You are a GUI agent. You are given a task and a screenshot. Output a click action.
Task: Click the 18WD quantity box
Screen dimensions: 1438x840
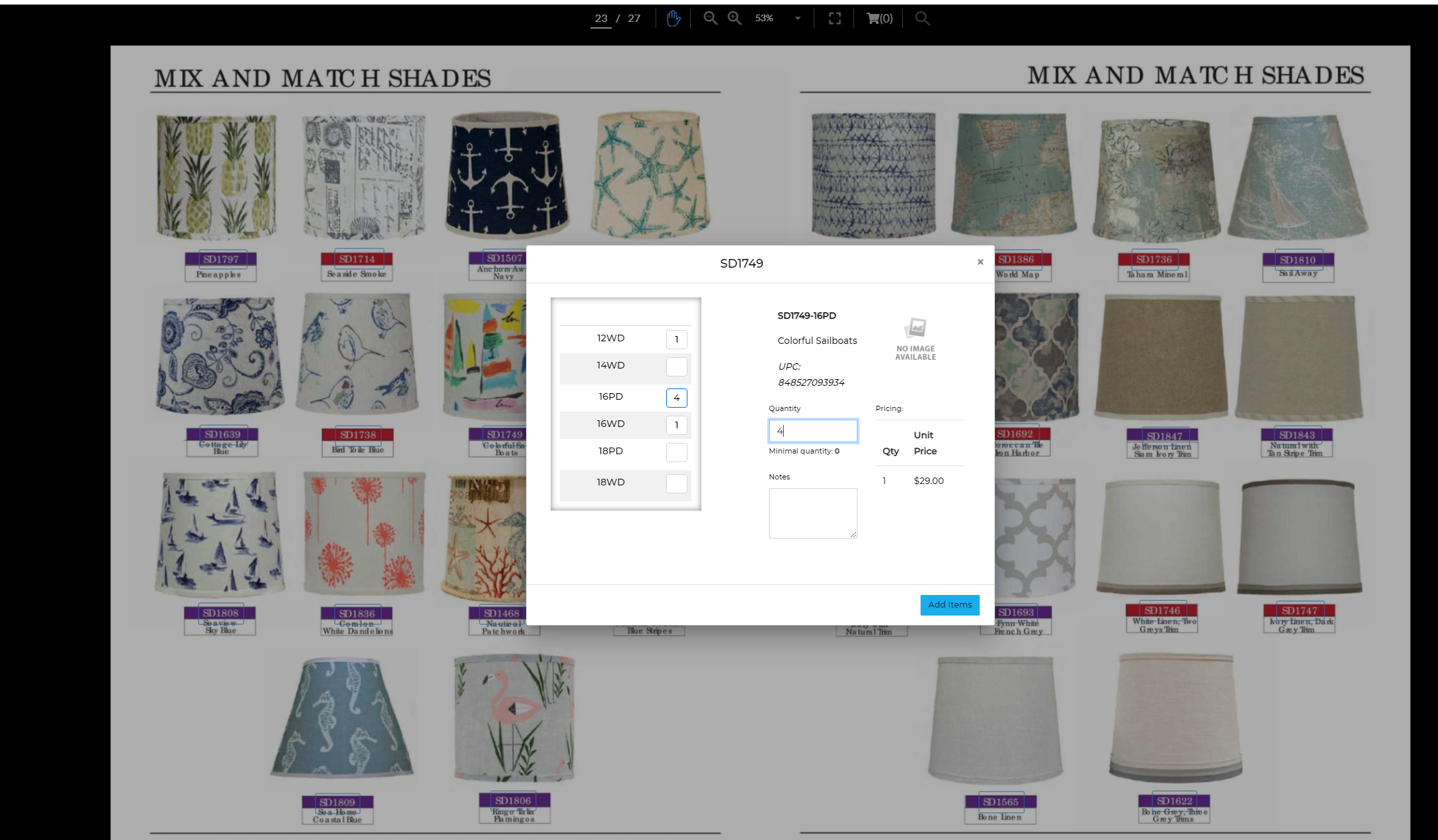(676, 483)
